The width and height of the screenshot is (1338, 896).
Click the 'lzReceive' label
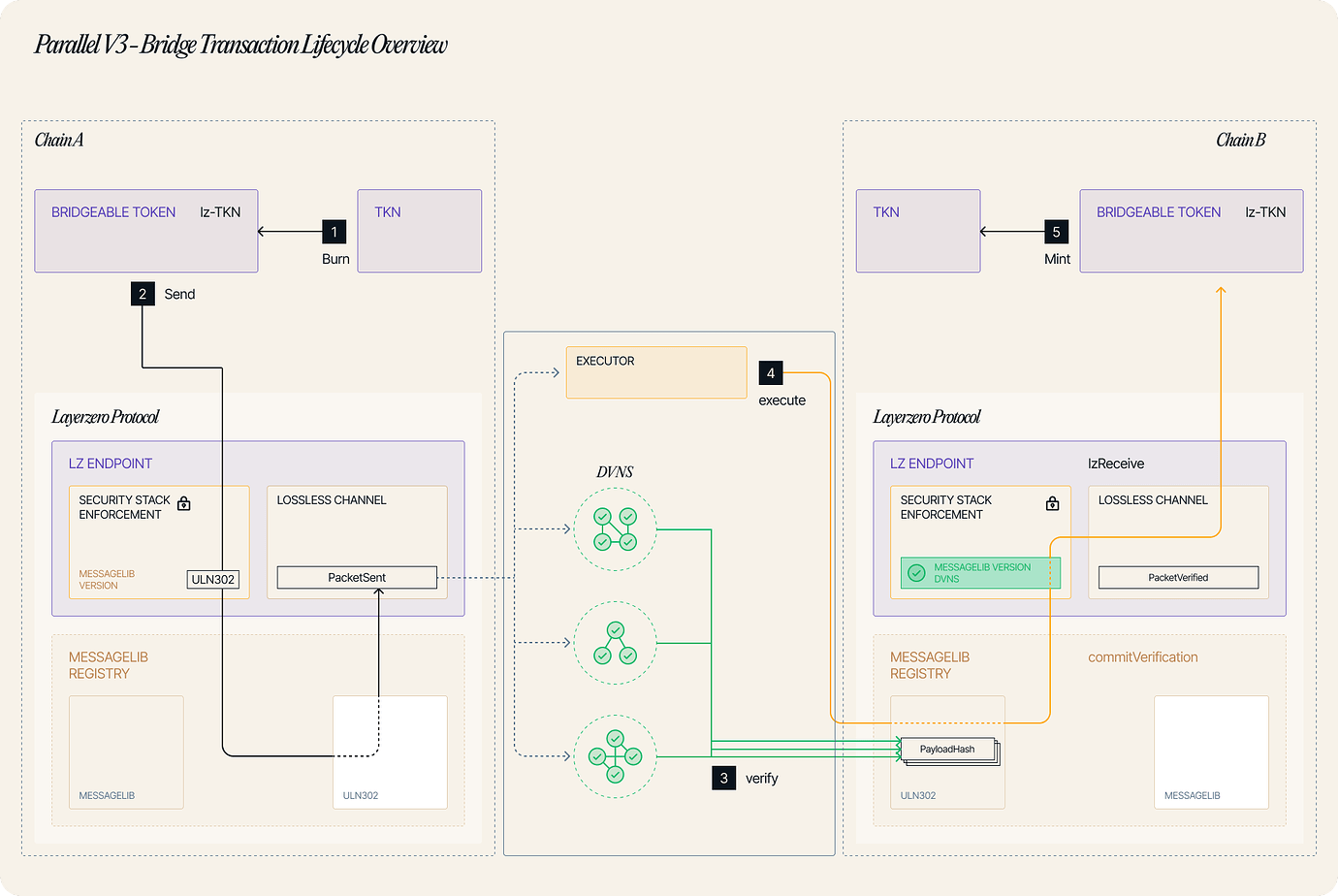point(1116,464)
